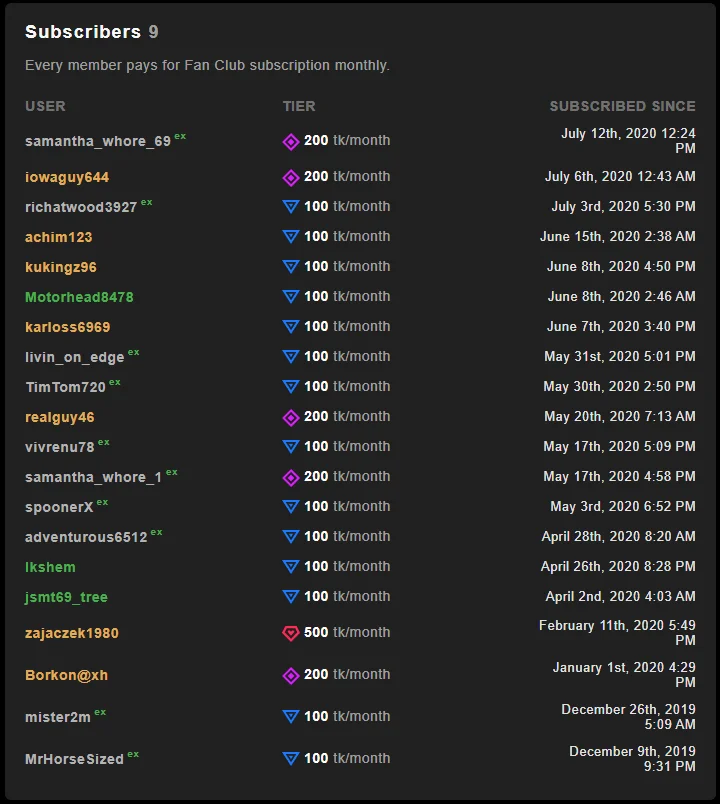Open the kukingz96 user profile
The width and height of the screenshot is (720, 804).
tap(60, 267)
